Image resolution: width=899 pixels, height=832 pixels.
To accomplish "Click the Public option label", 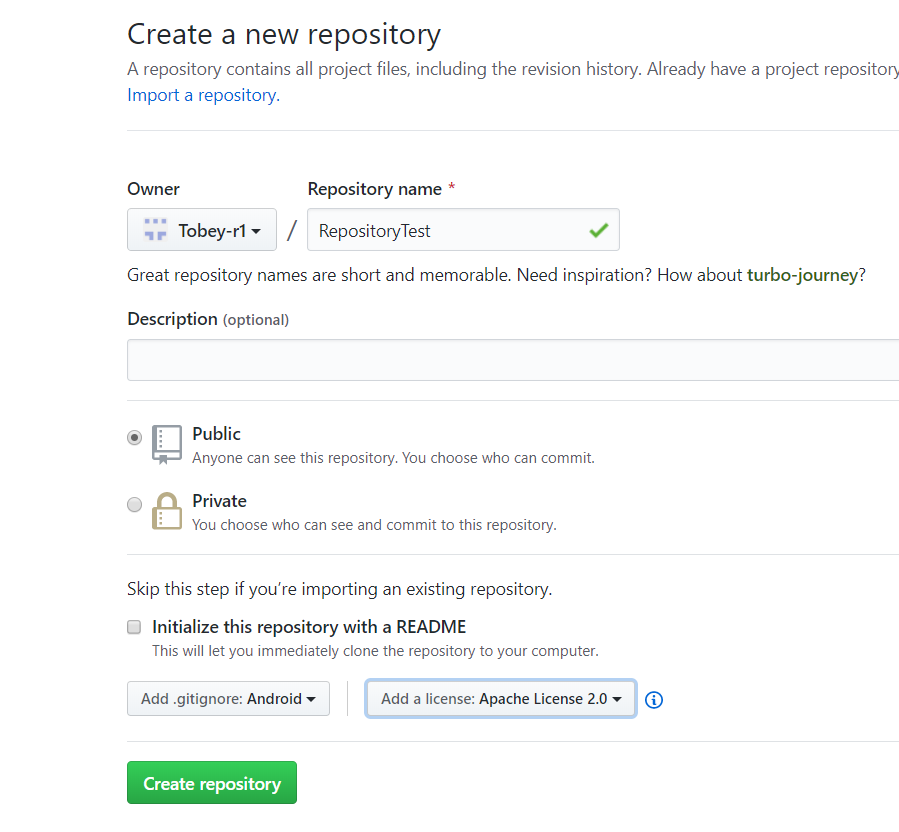I will pos(216,434).
